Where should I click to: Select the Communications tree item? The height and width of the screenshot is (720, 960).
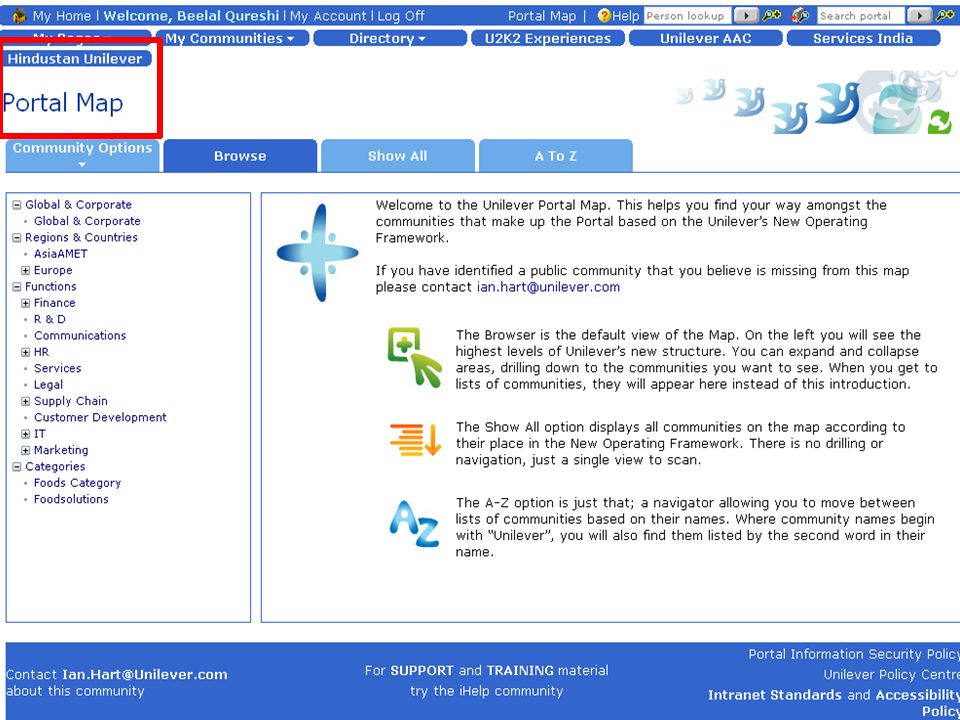80,336
